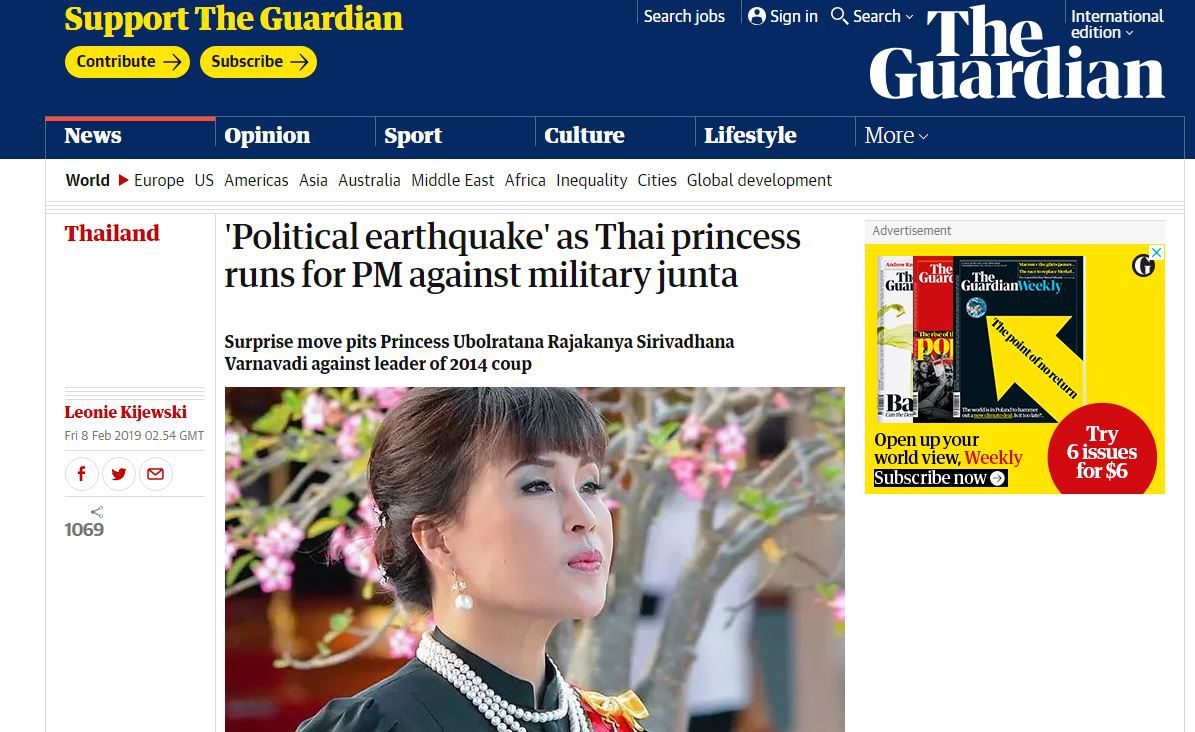This screenshot has height=732, width=1195.
Task: Click the Sign in profile icon
Action: click(x=757, y=16)
